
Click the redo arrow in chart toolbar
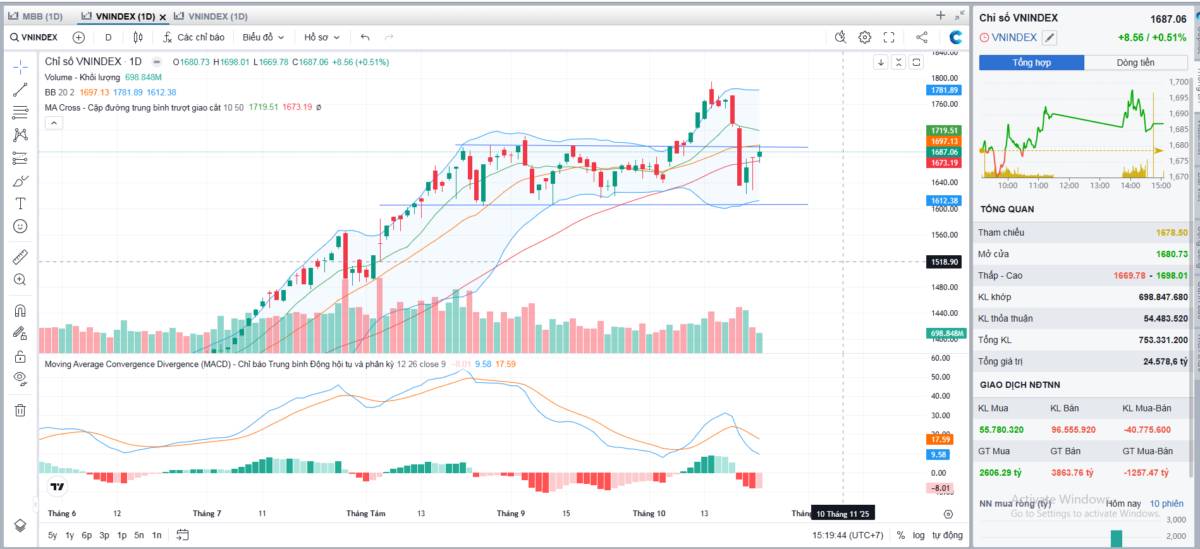click(x=389, y=37)
